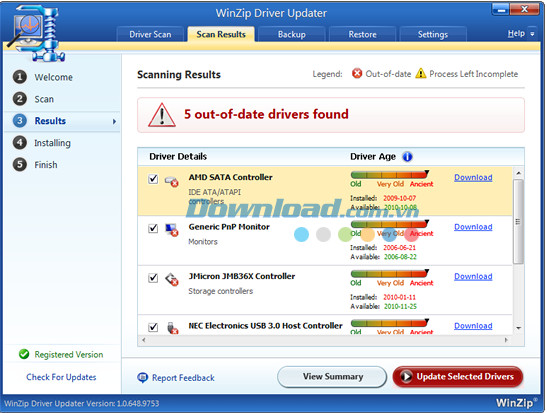Click the Storage controllers category text
This screenshot has height=413, width=547.
220,291
